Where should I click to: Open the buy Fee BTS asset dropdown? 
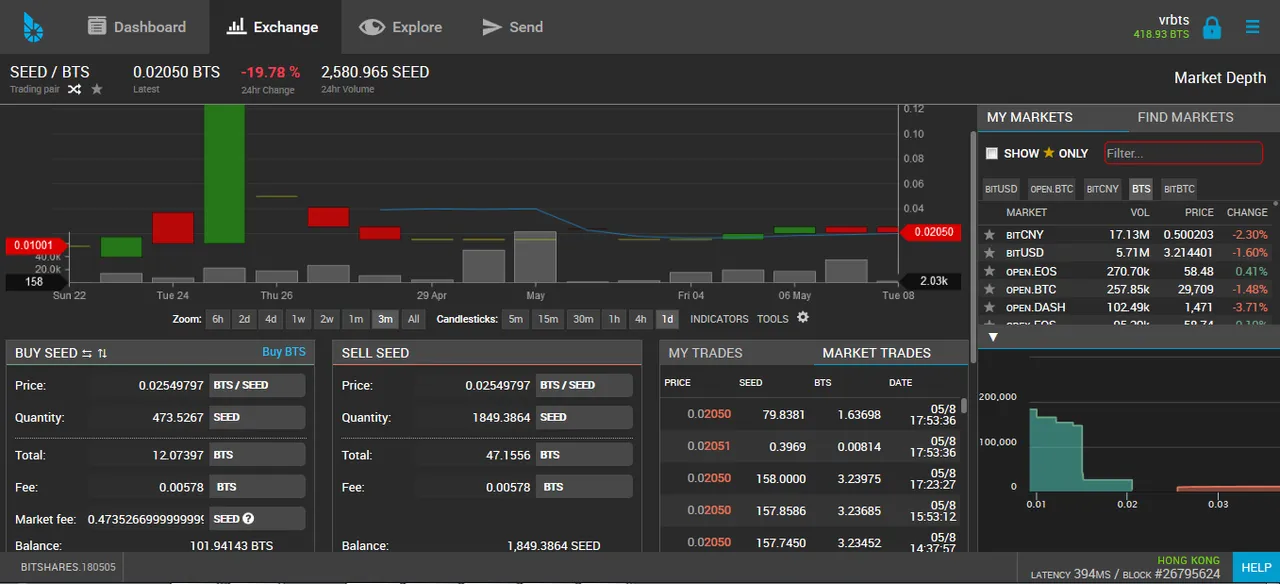click(x=257, y=487)
